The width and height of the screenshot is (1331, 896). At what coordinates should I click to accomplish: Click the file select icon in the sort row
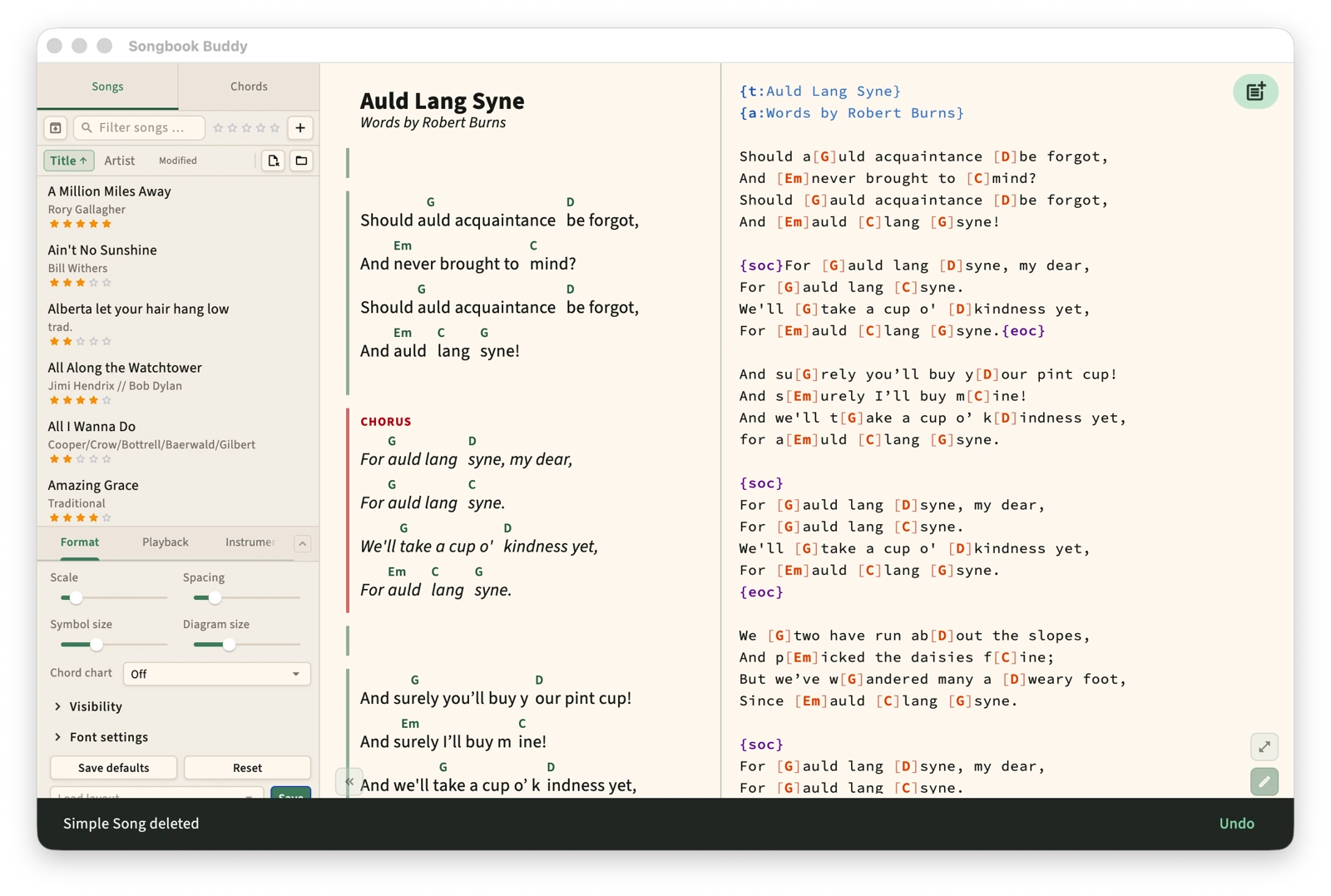[273, 161]
